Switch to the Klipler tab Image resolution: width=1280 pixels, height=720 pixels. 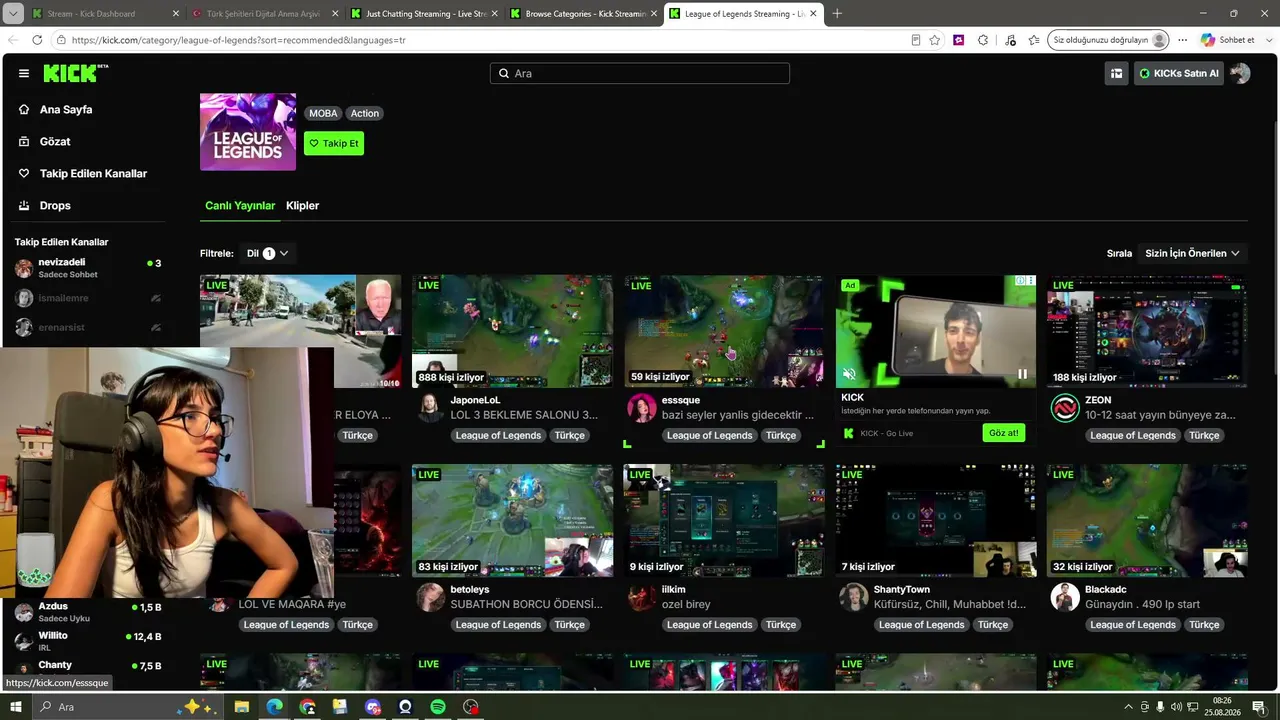(302, 206)
